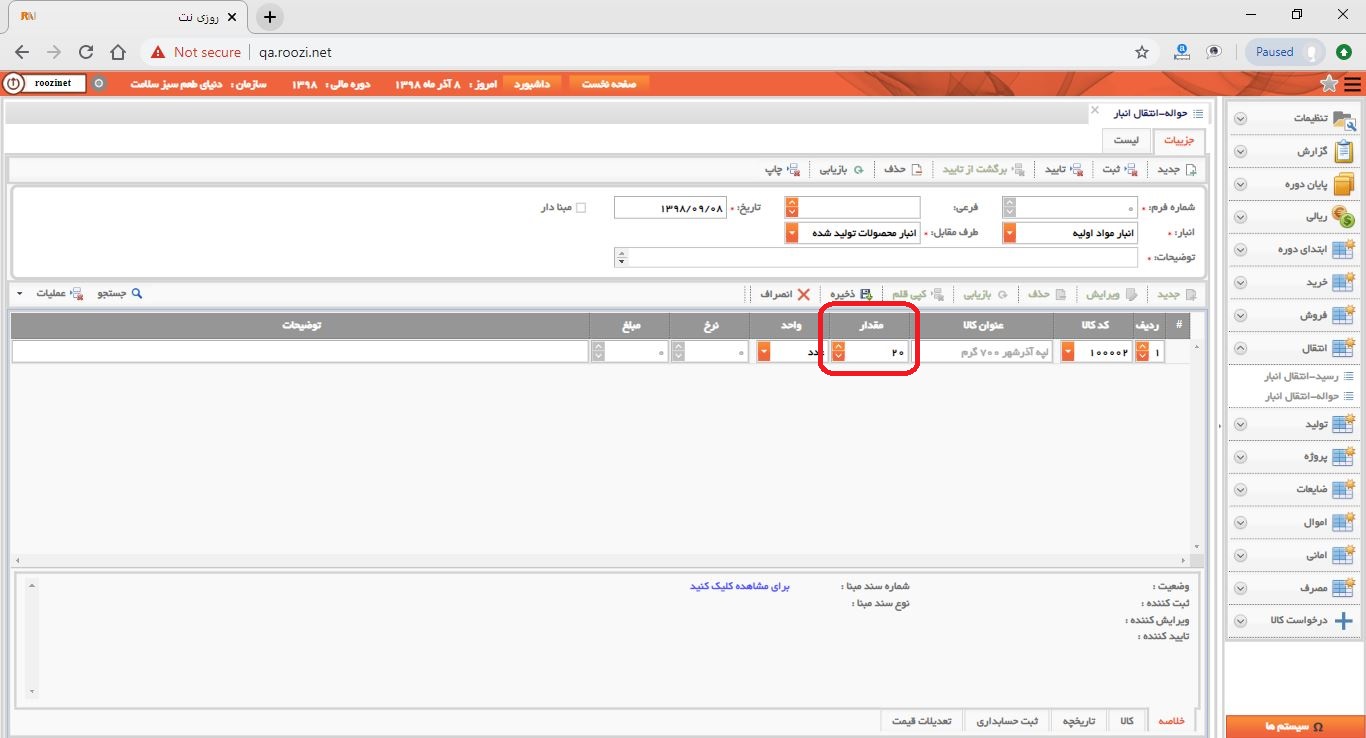Toggle the مبنا دار checkbox
This screenshot has height=738, width=1366.
pos(582,208)
